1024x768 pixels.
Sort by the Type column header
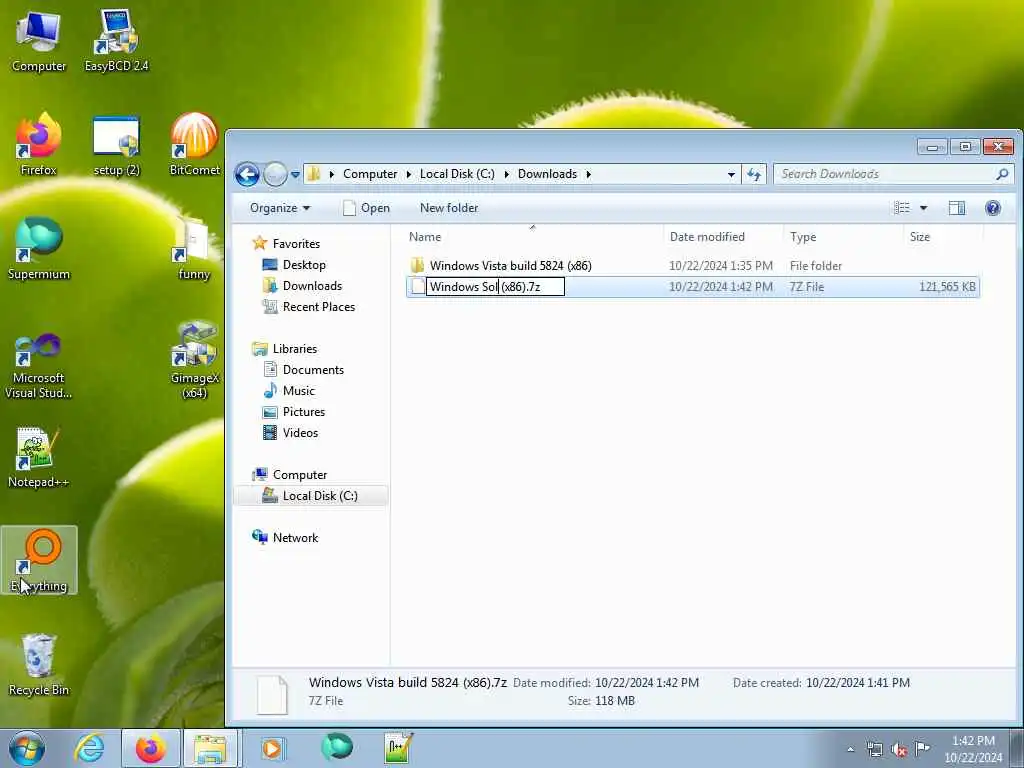(844, 236)
